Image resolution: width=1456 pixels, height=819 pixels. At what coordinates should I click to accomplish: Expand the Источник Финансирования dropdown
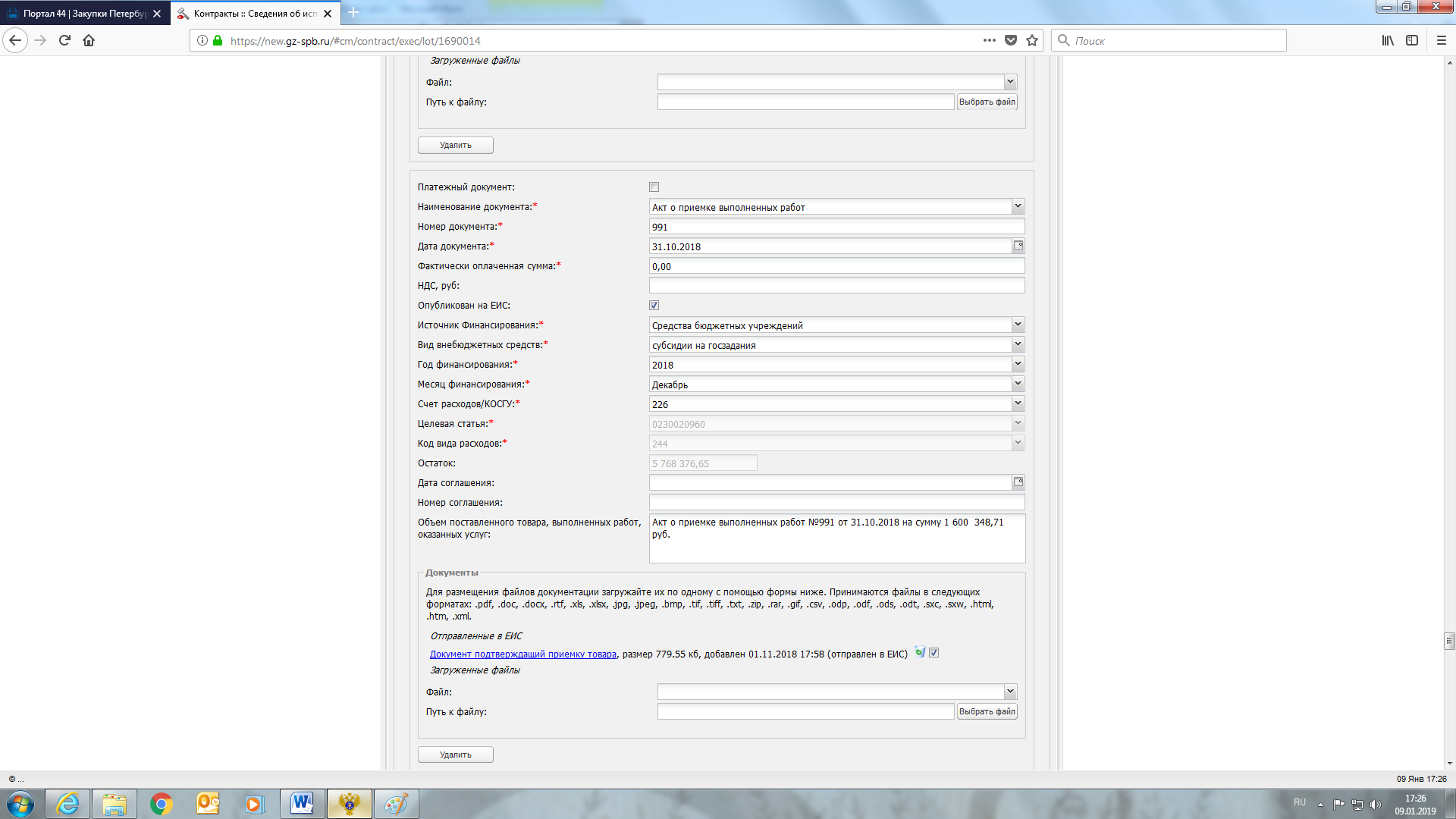point(1018,325)
